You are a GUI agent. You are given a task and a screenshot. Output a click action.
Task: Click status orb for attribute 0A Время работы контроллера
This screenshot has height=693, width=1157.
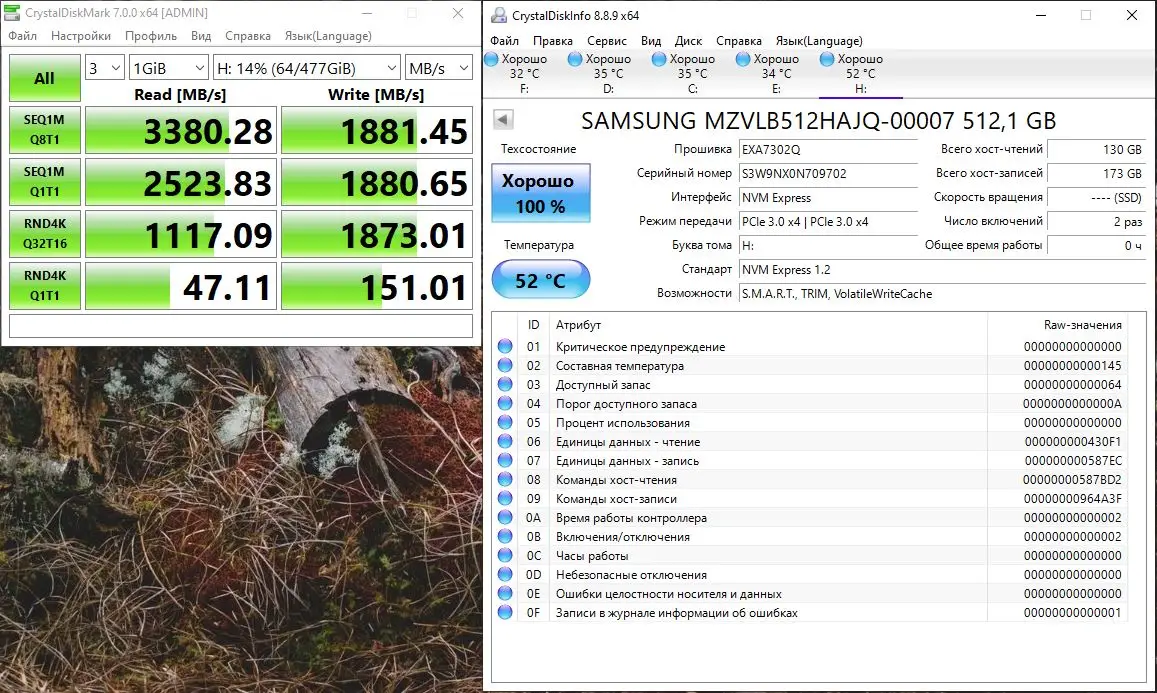[x=505, y=518]
